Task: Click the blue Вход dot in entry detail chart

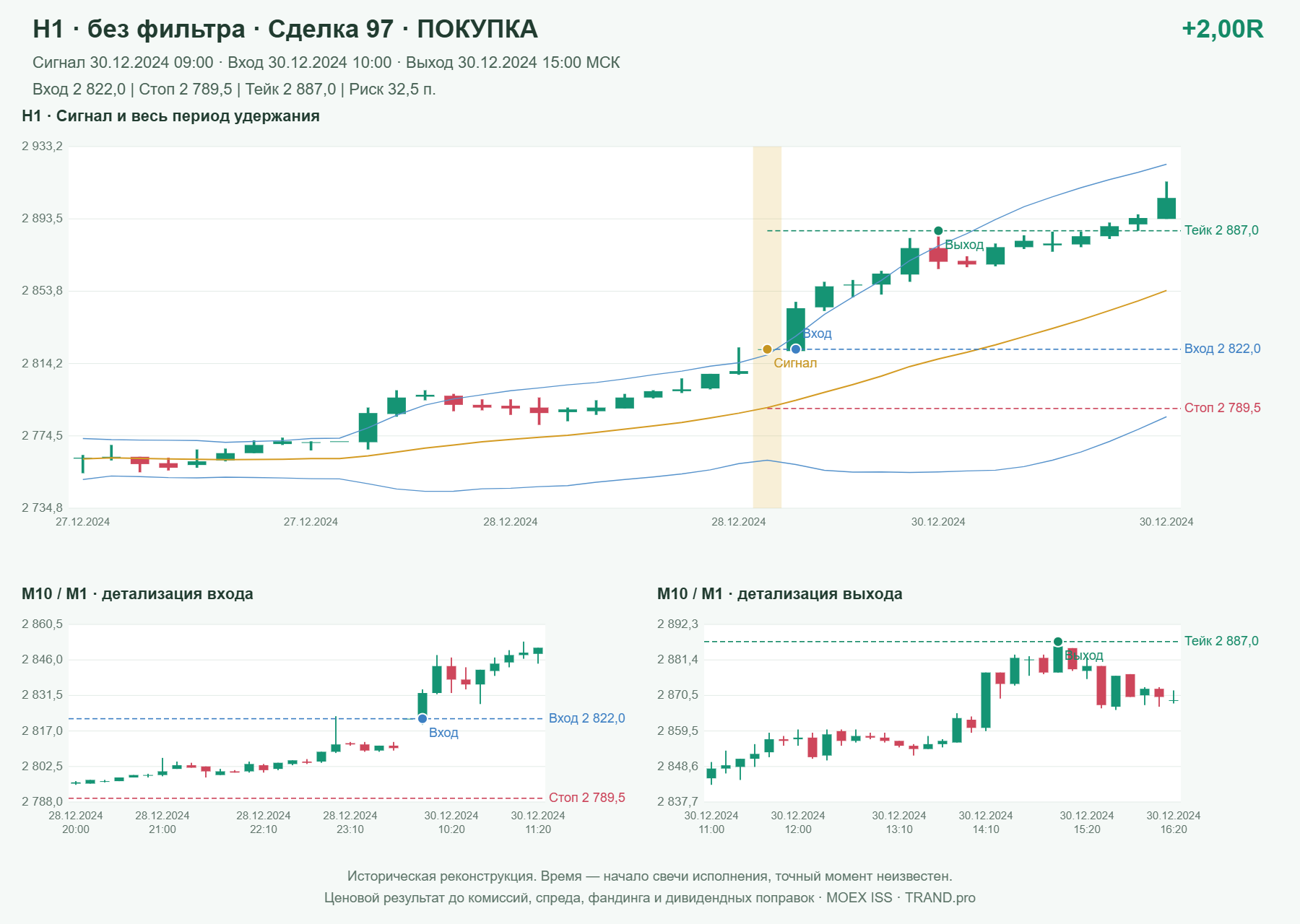Action: pos(422,719)
